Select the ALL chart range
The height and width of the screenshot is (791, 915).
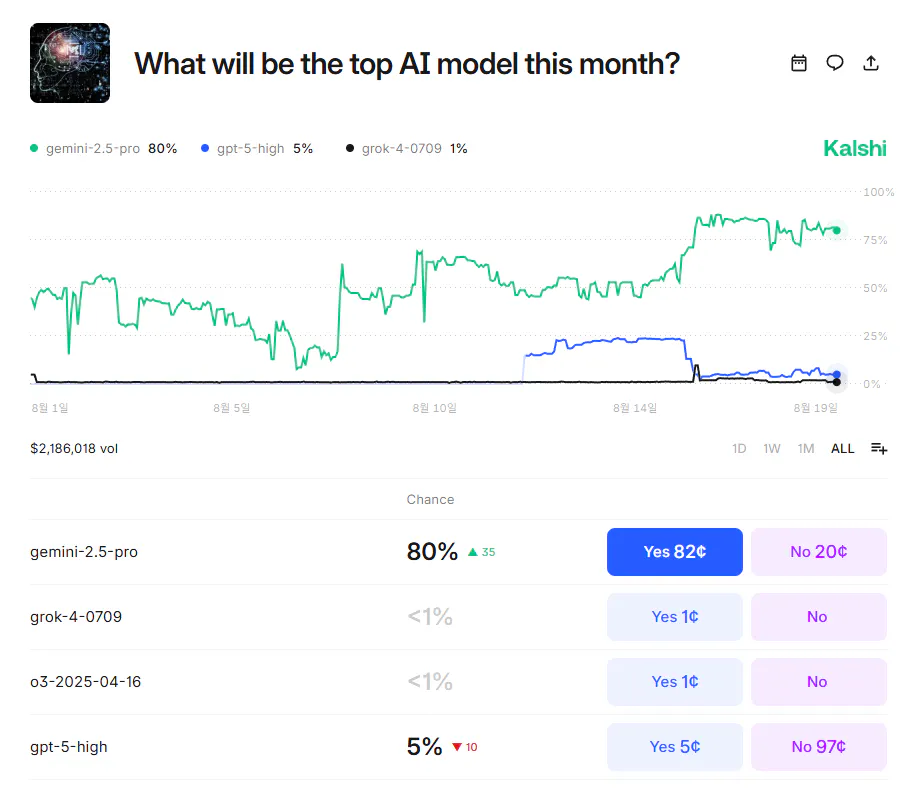[842, 448]
